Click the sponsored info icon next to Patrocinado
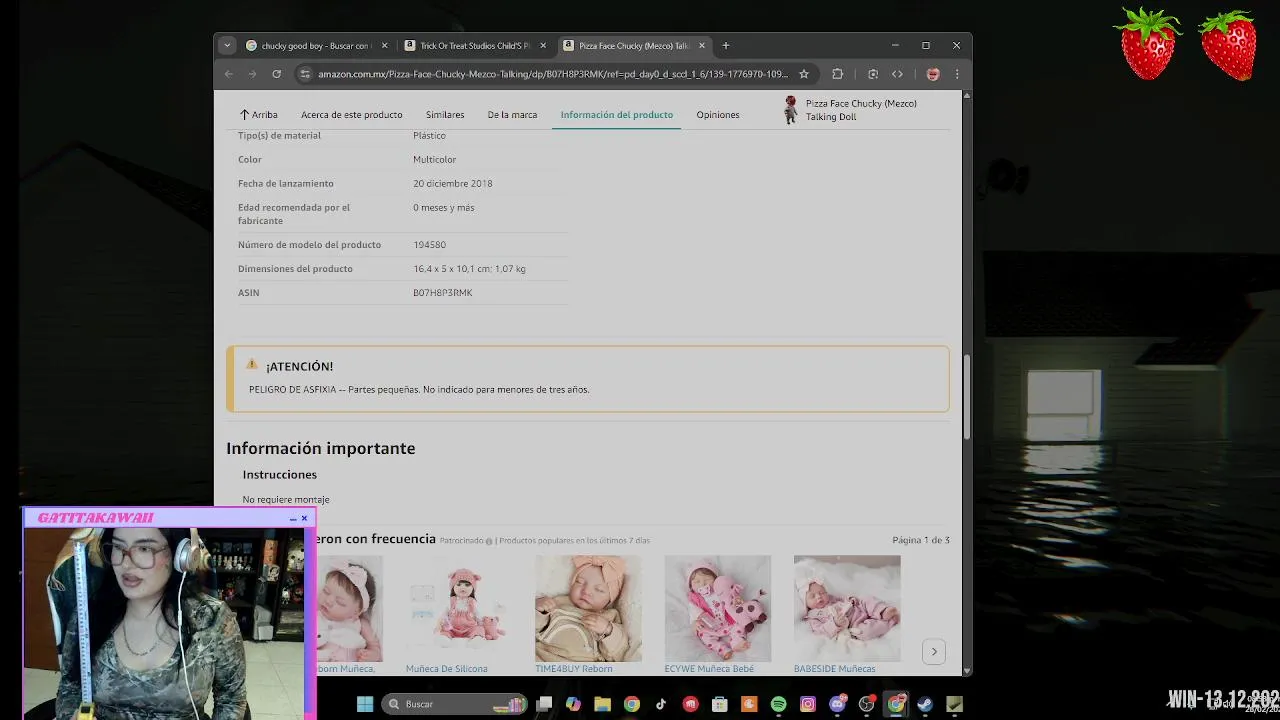1280x720 pixels. point(489,541)
